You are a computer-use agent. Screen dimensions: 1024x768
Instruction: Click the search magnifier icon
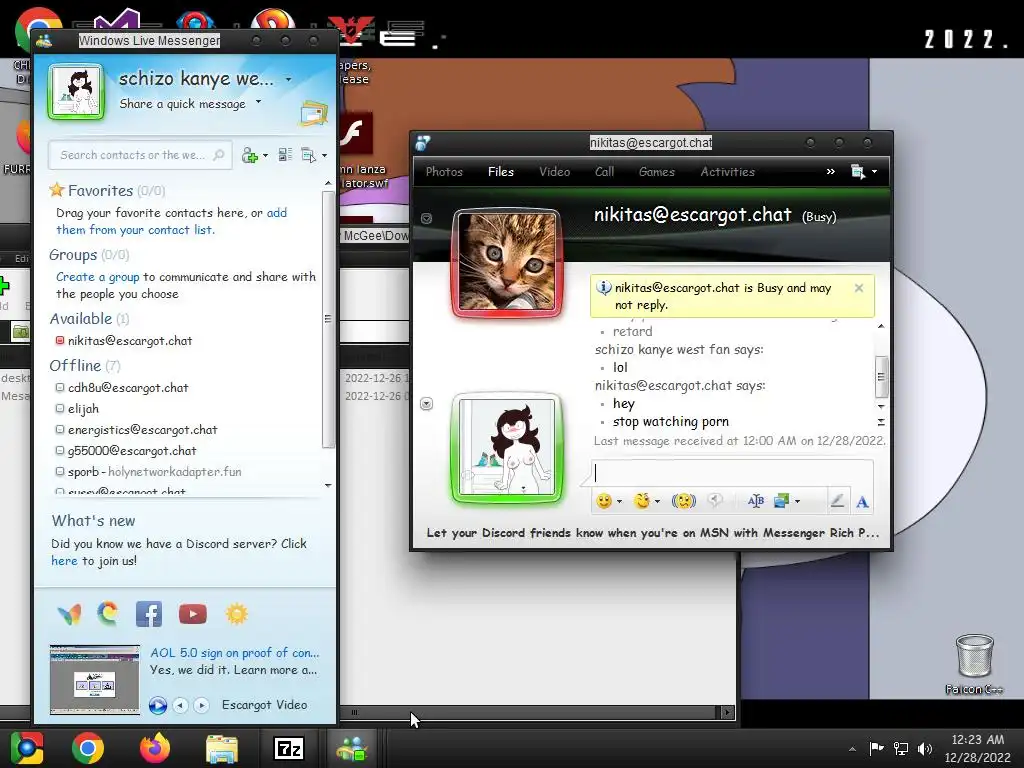[x=219, y=155]
